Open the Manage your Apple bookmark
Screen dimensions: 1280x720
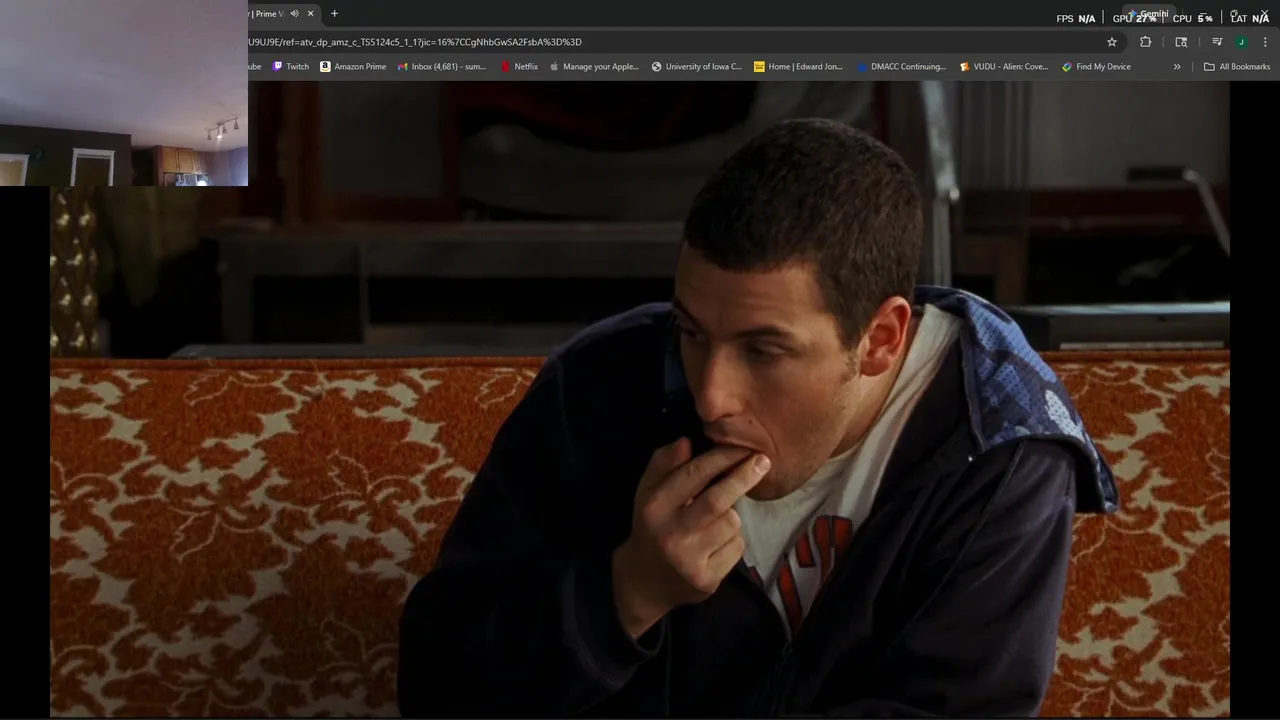tap(594, 67)
